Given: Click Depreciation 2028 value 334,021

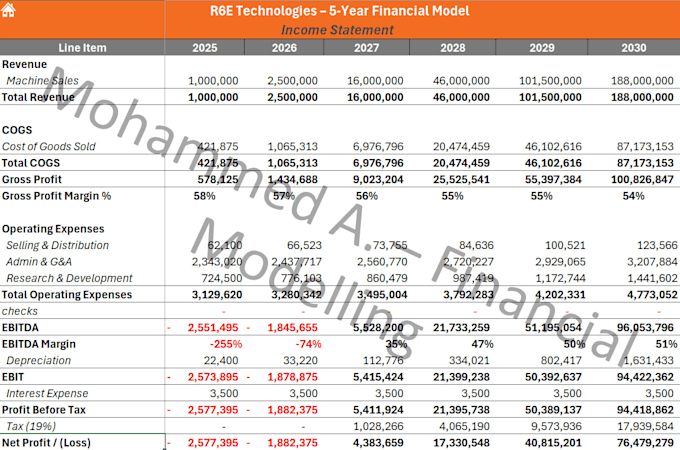Looking at the screenshot, I should click(469, 361).
